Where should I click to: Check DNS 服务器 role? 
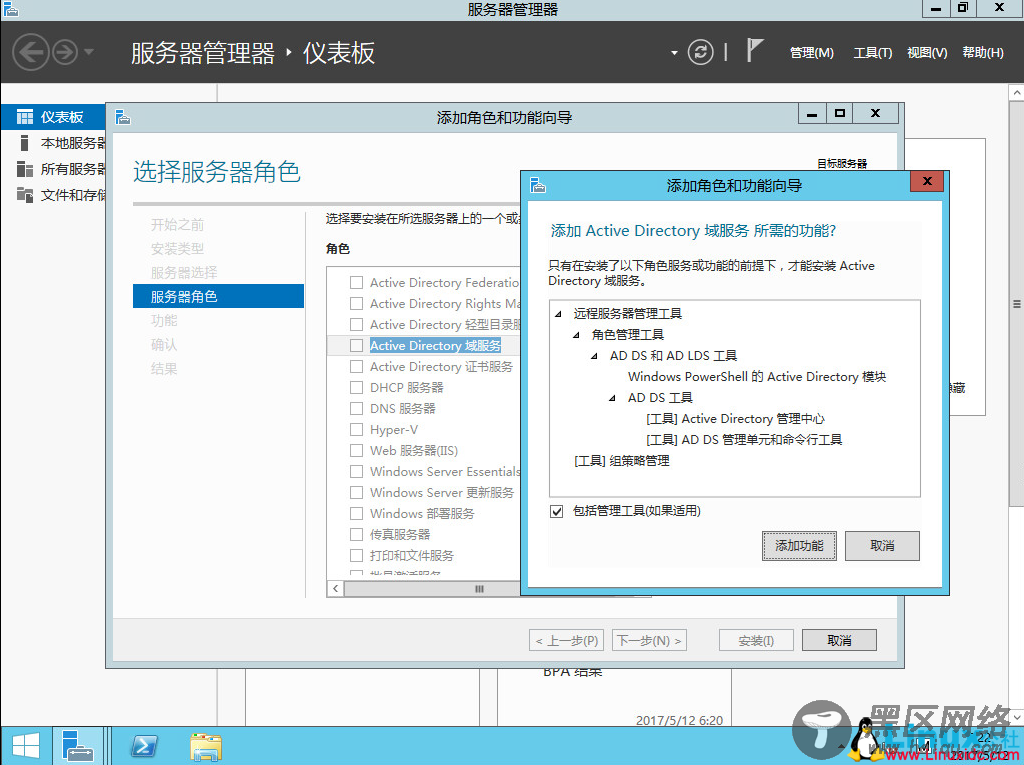pyautogui.click(x=356, y=408)
